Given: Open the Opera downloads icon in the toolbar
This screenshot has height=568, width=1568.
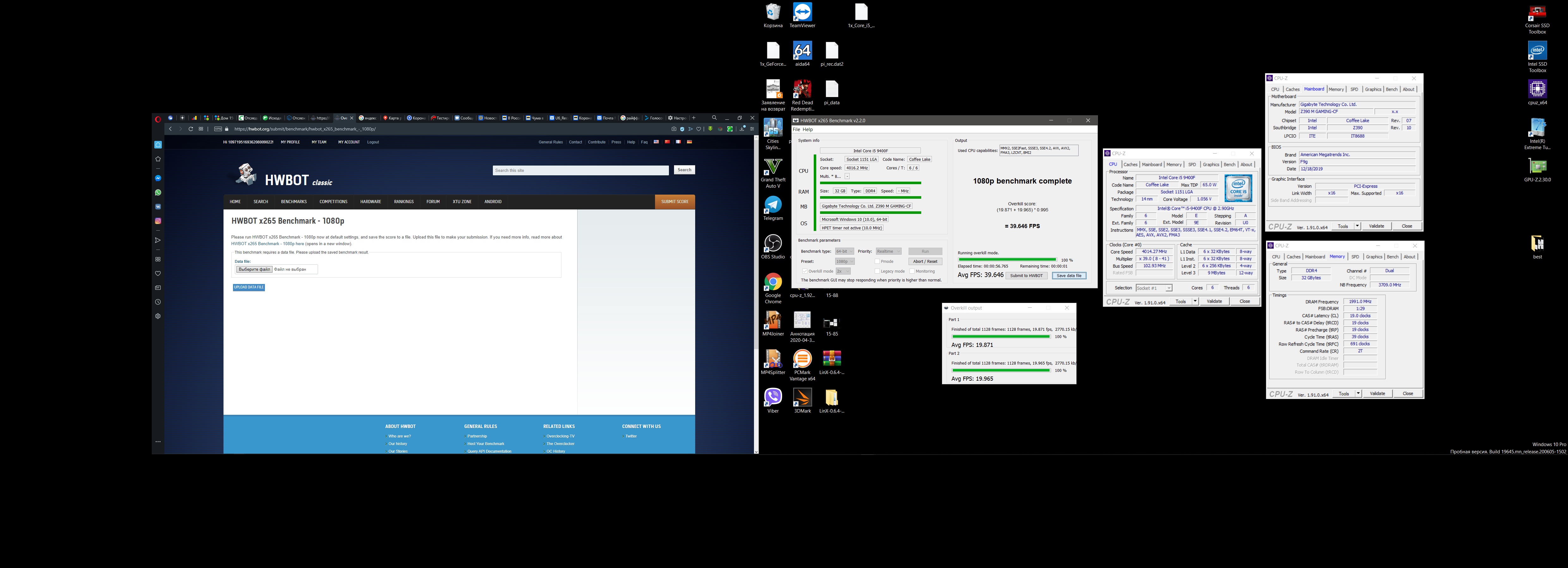Looking at the screenshot, I should [742, 129].
